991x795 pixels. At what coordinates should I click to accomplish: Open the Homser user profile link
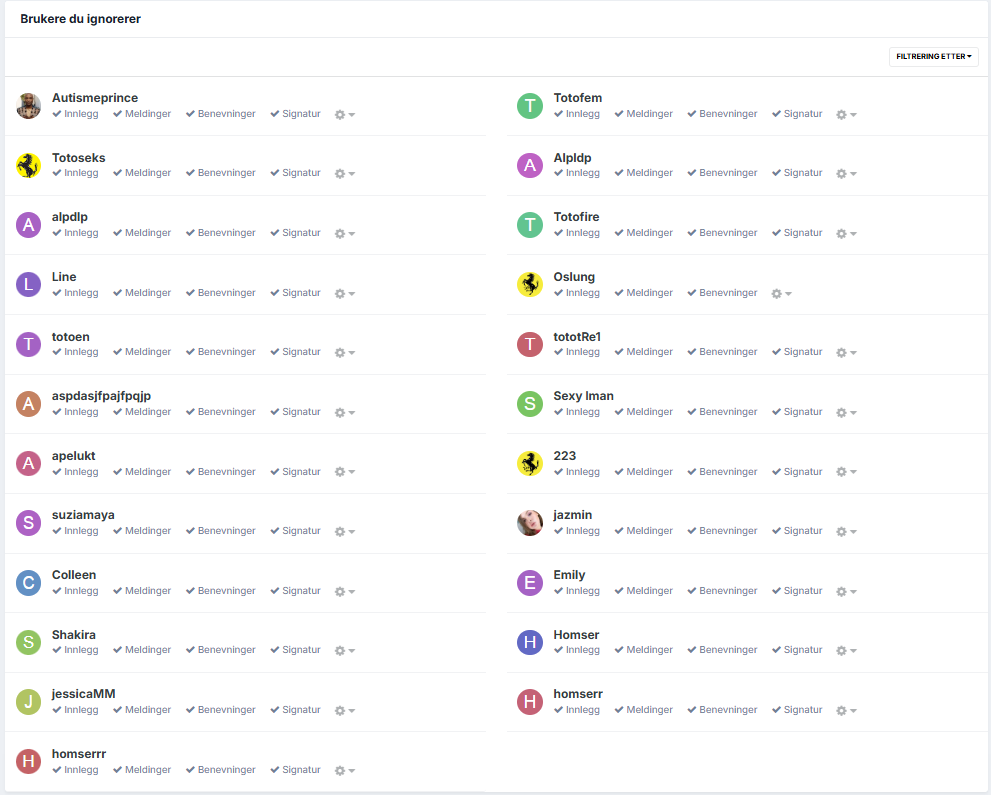576,635
